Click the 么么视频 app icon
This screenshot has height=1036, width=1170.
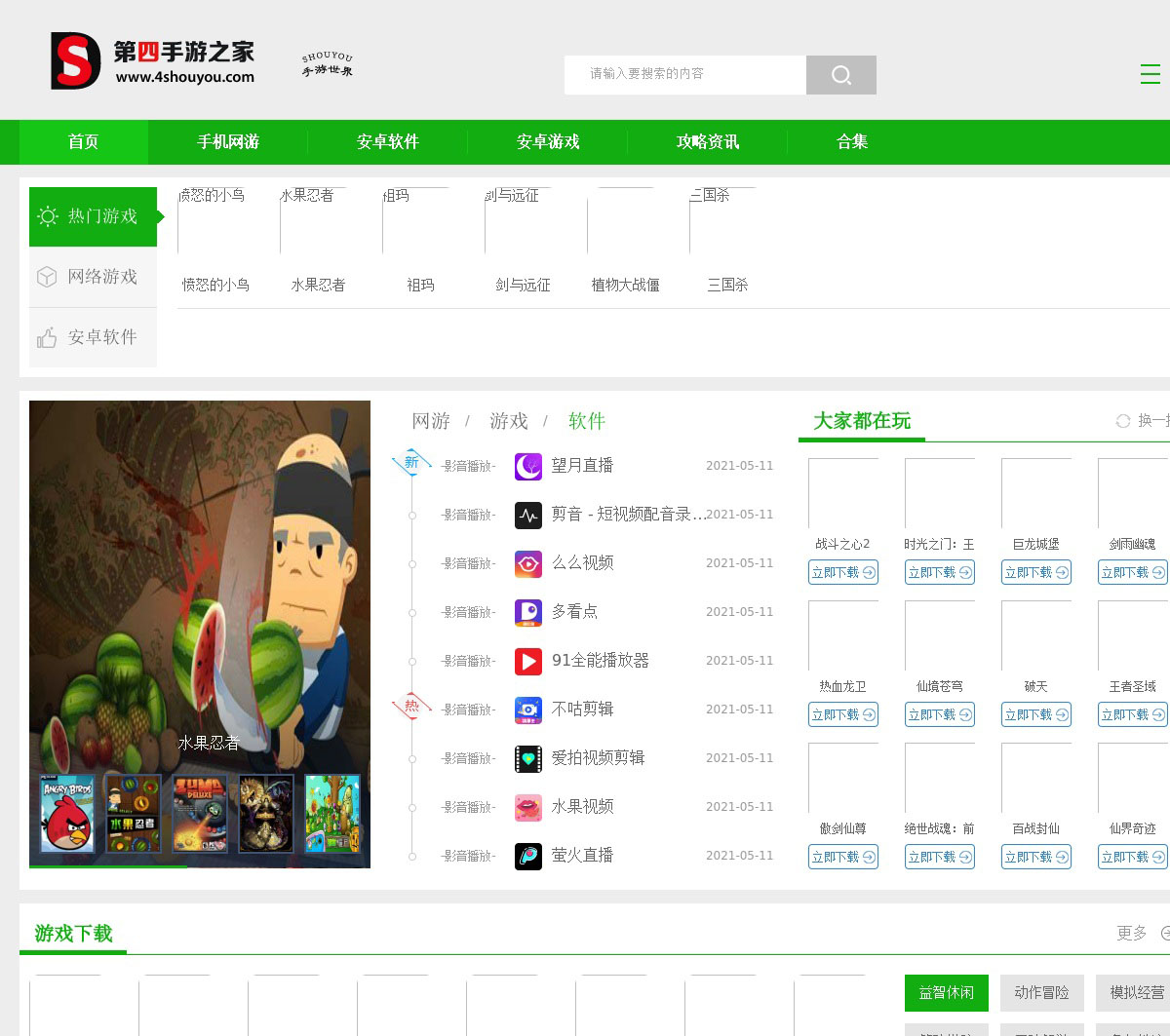[x=528, y=563]
